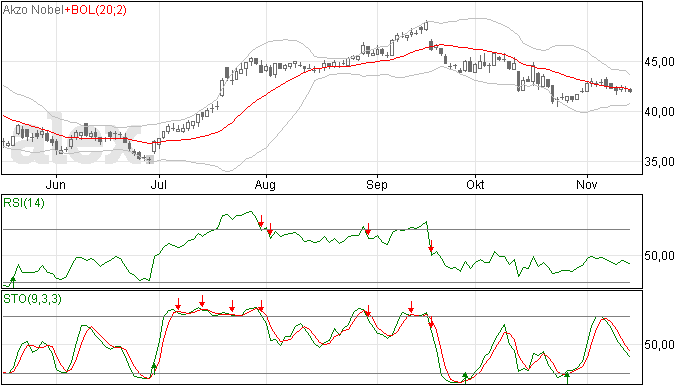Select the Aug label on the time axis
The width and height of the screenshot is (690, 387).
click(265, 185)
